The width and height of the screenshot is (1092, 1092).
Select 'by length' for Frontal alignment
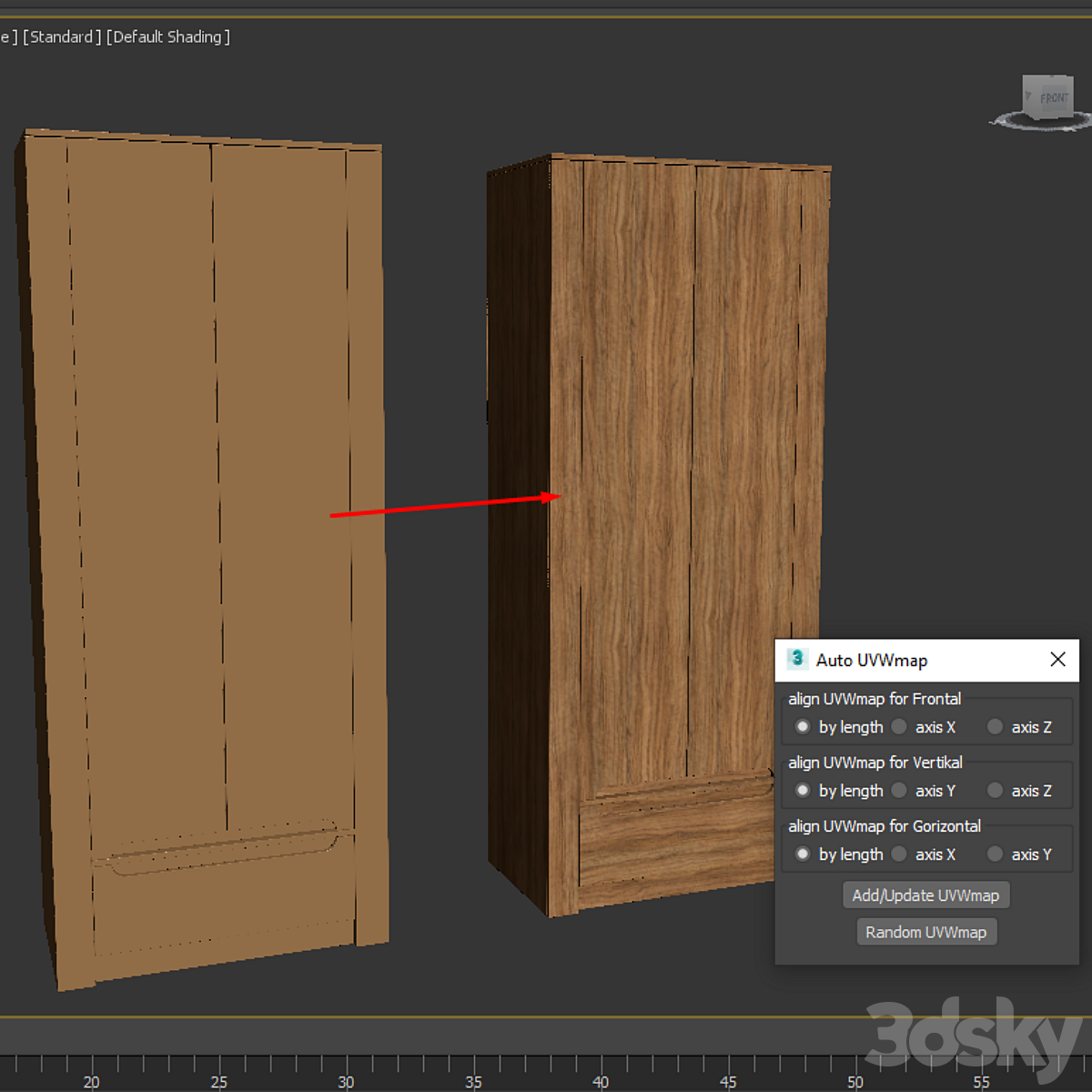[x=803, y=727]
